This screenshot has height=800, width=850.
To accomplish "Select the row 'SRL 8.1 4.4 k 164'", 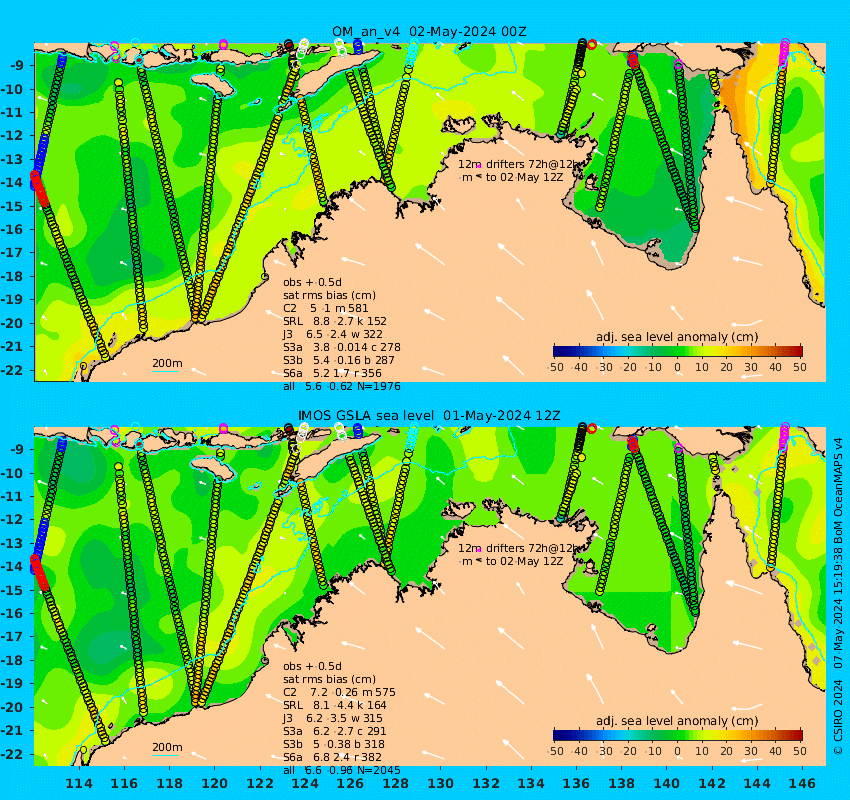I will click(334, 705).
